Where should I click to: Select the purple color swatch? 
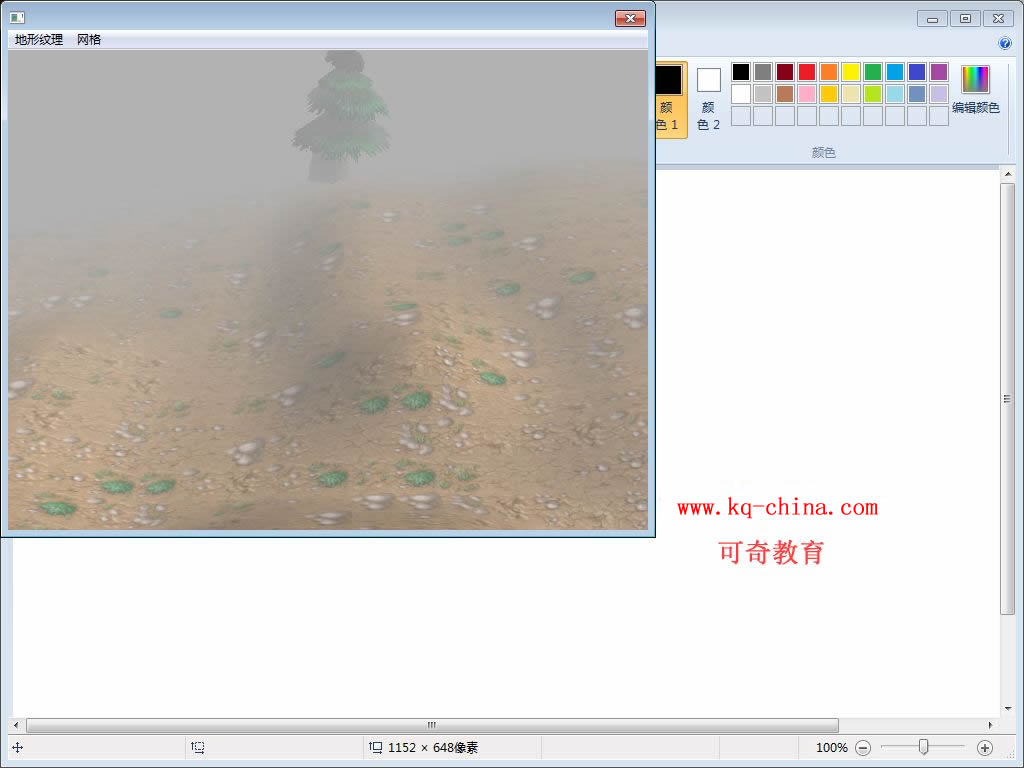(938, 72)
